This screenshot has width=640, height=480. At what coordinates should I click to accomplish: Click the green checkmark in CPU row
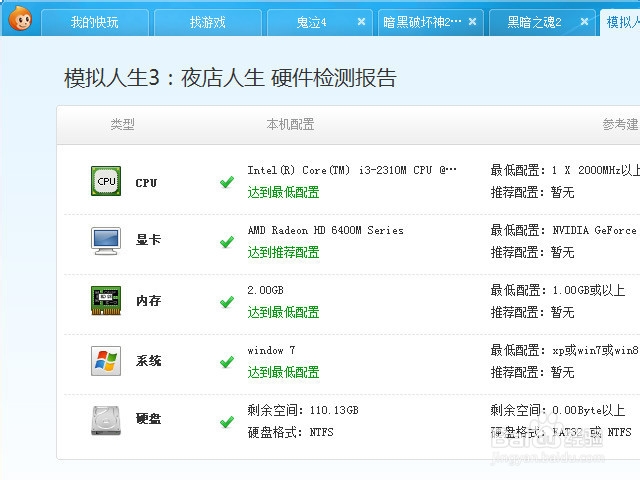pos(227,182)
